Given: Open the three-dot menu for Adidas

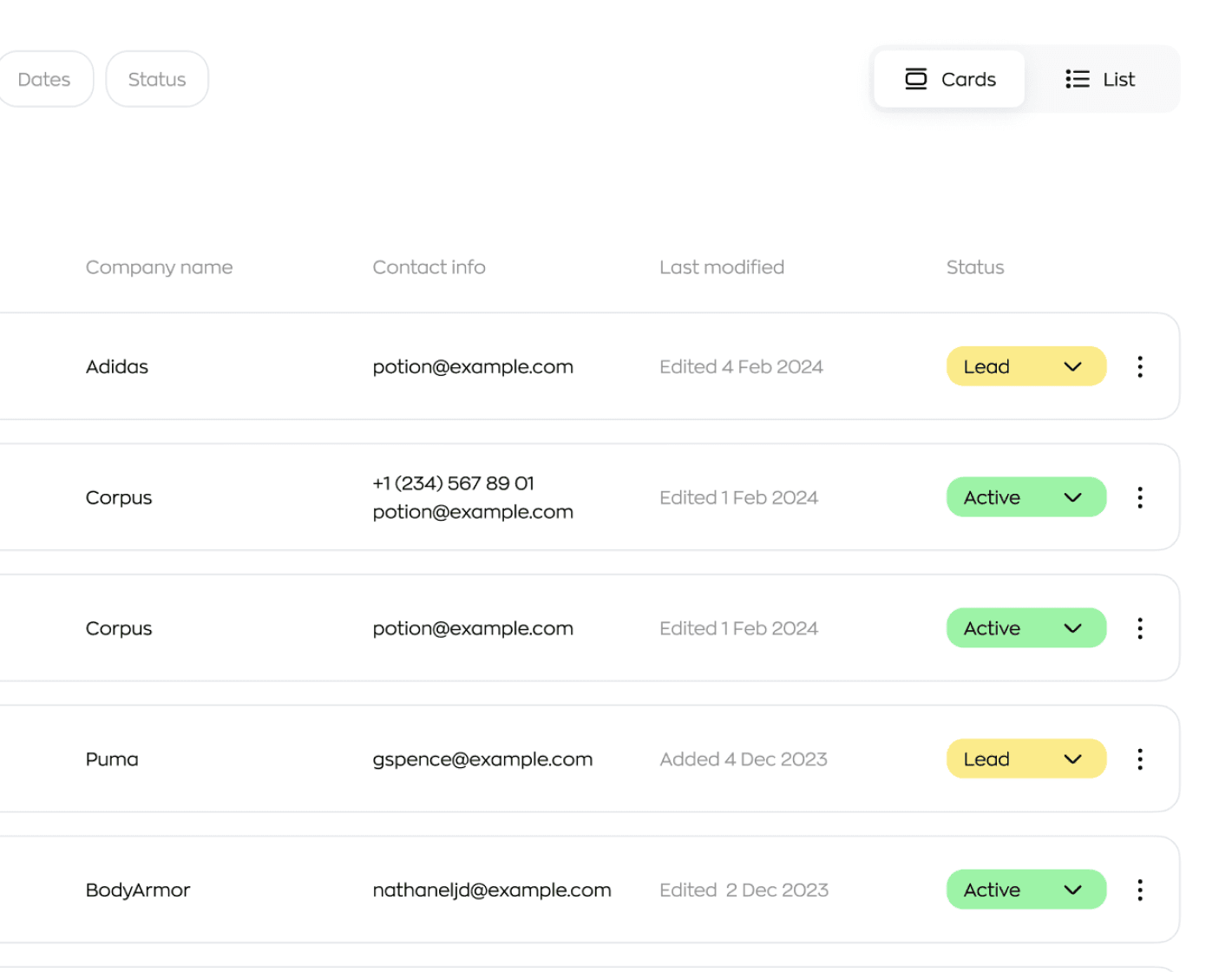Looking at the screenshot, I should tap(1140, 366).
